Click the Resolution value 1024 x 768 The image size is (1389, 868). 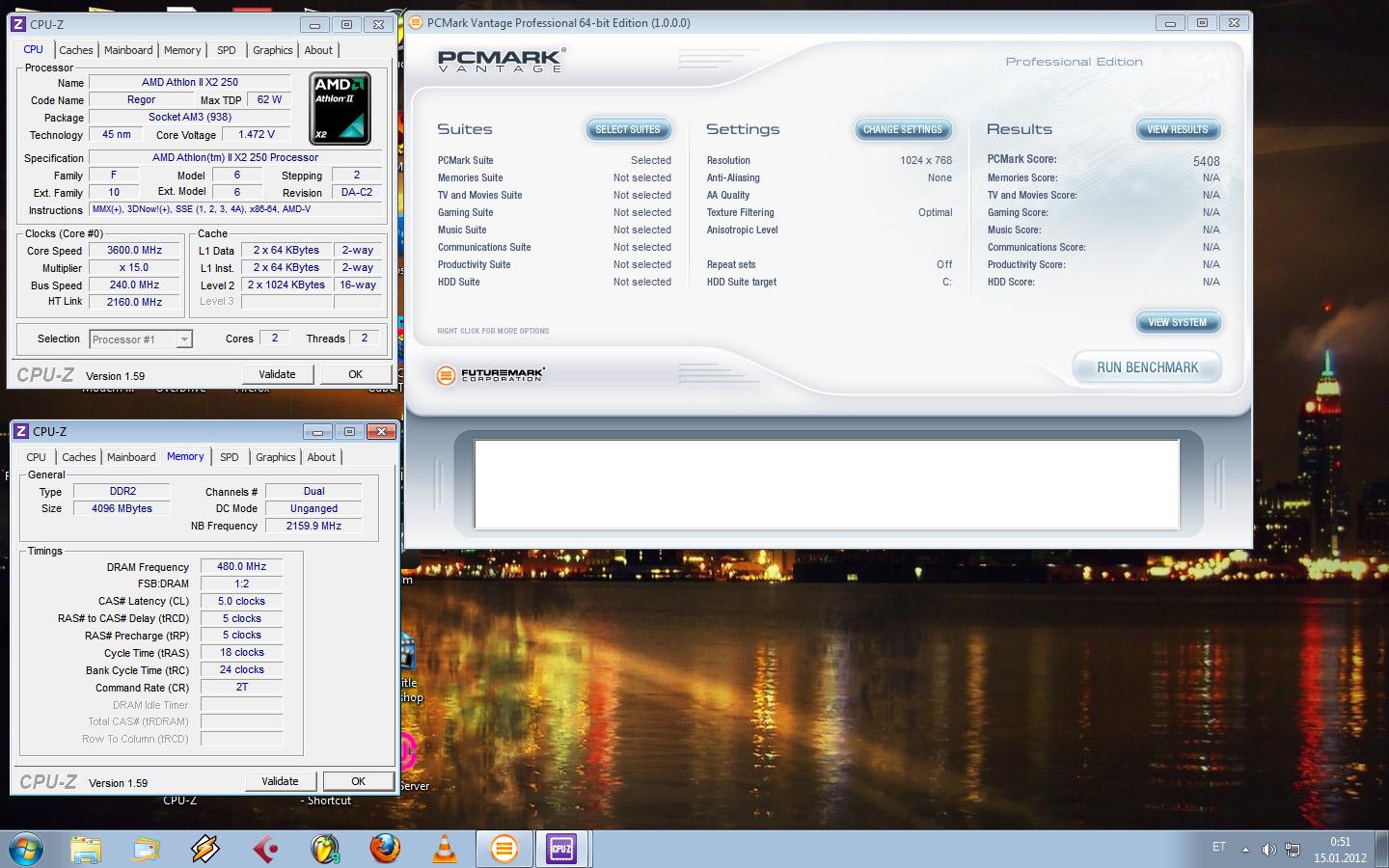(926, 160)
